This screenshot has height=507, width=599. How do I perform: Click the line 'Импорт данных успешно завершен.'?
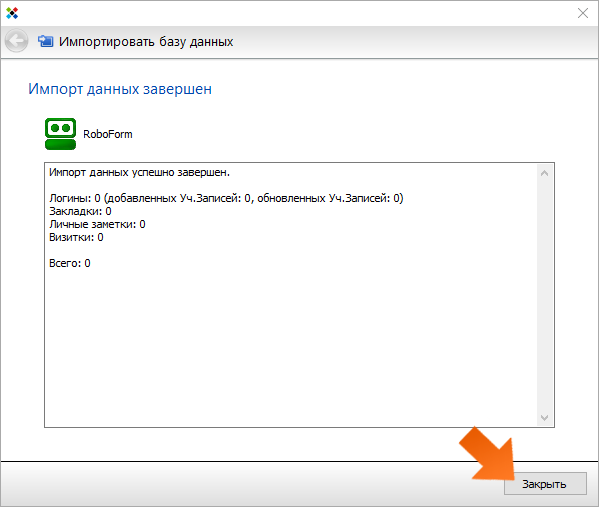139,173
